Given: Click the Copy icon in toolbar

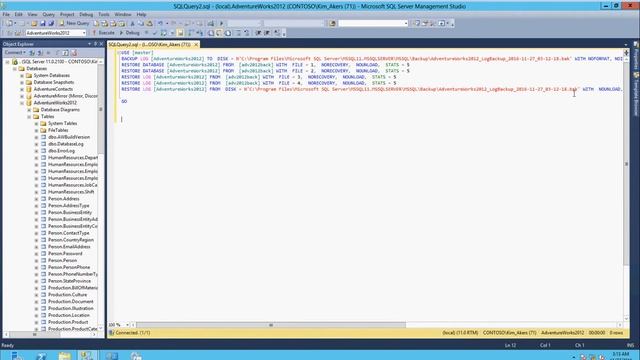Looking at the screenshot, I should (x=141, y=24).
